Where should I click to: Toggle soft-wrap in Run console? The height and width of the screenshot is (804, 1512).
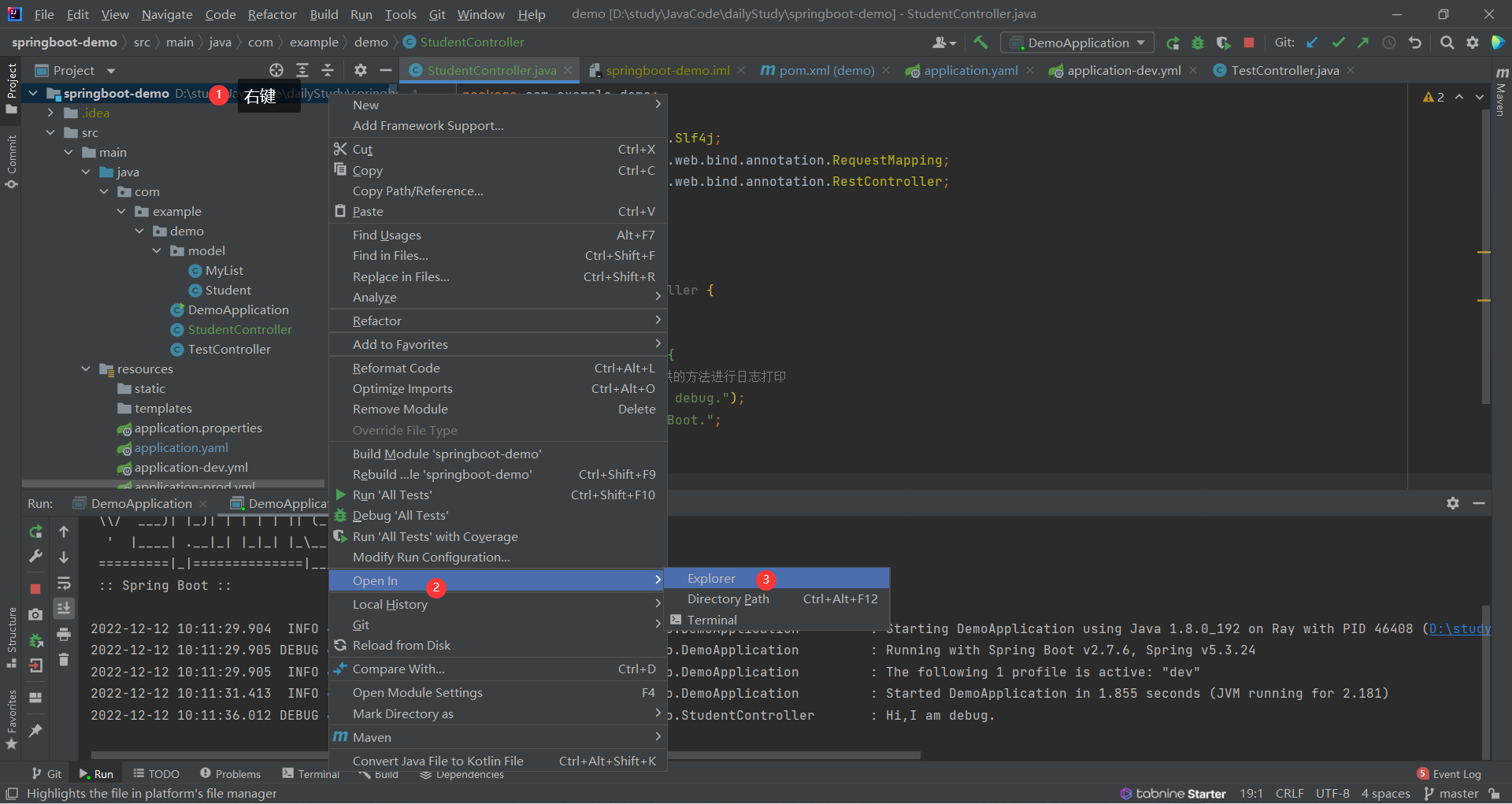pyautogui.click(x=64, y=584)
